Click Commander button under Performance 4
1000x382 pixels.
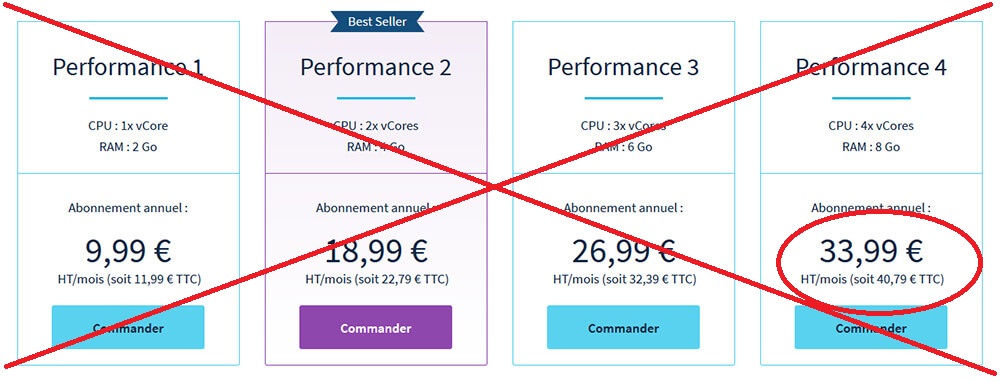[871, 327]
